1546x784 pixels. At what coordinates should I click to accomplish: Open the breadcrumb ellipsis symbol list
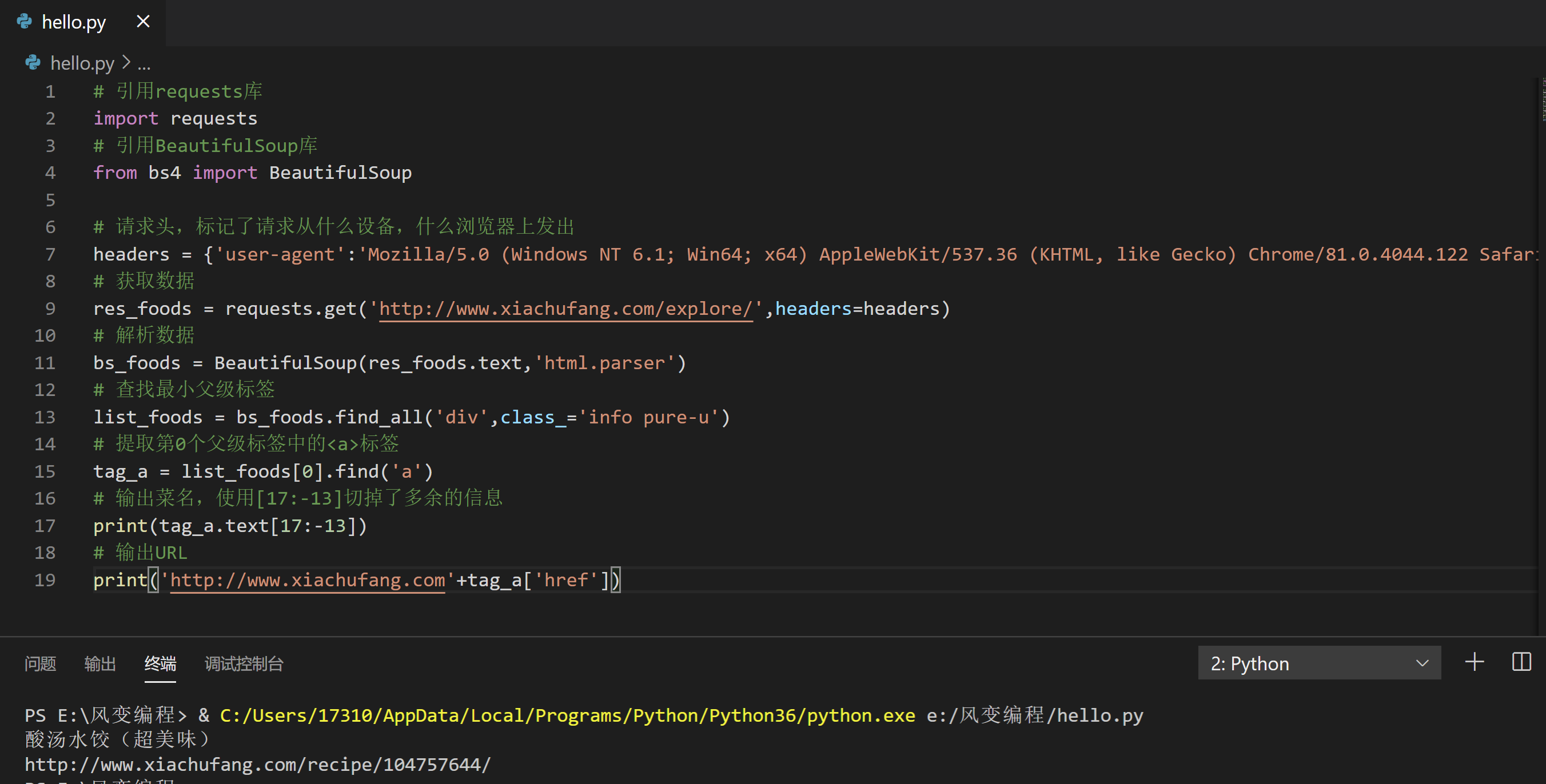pyautogui.click(x=144, y=63)
